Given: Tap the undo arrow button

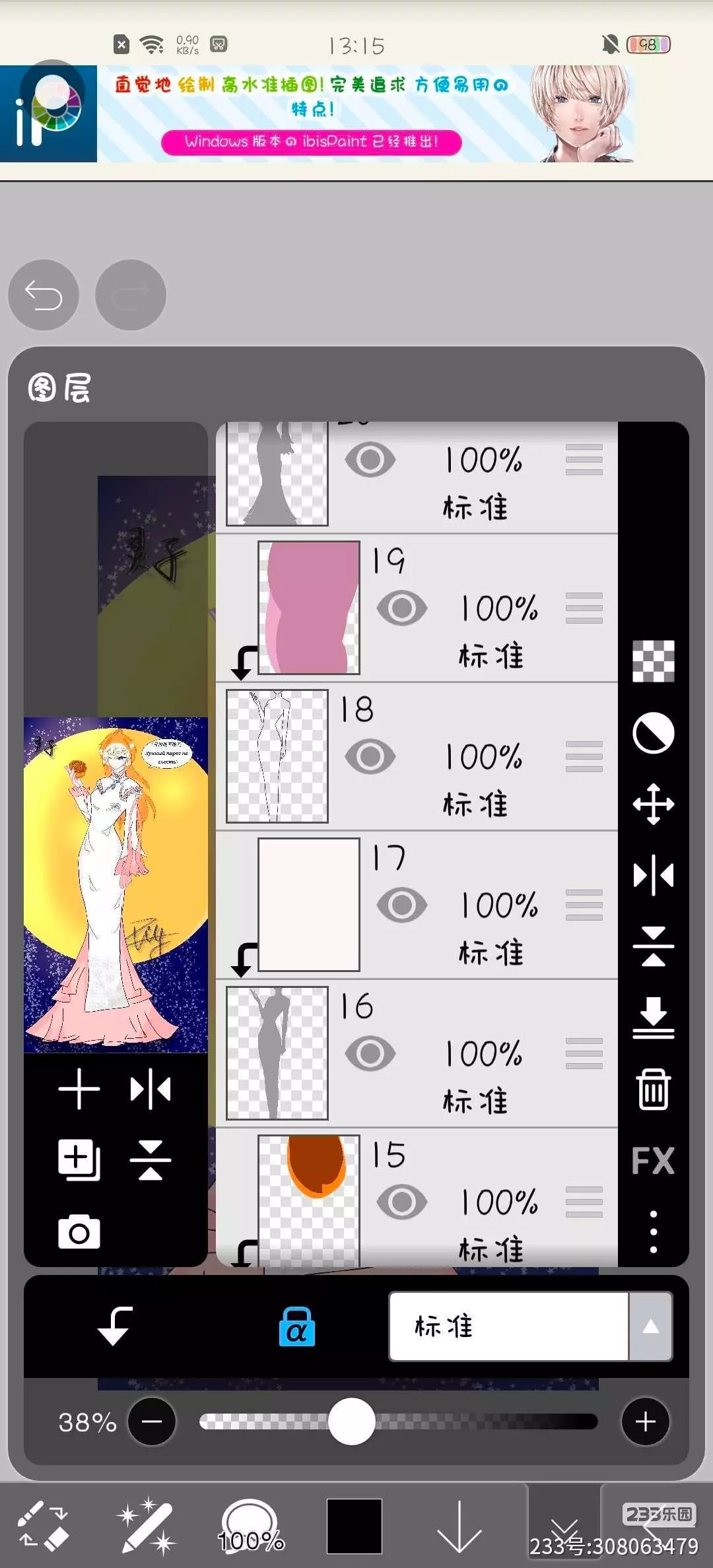Looking at the screenshot, I should point(44,295).
